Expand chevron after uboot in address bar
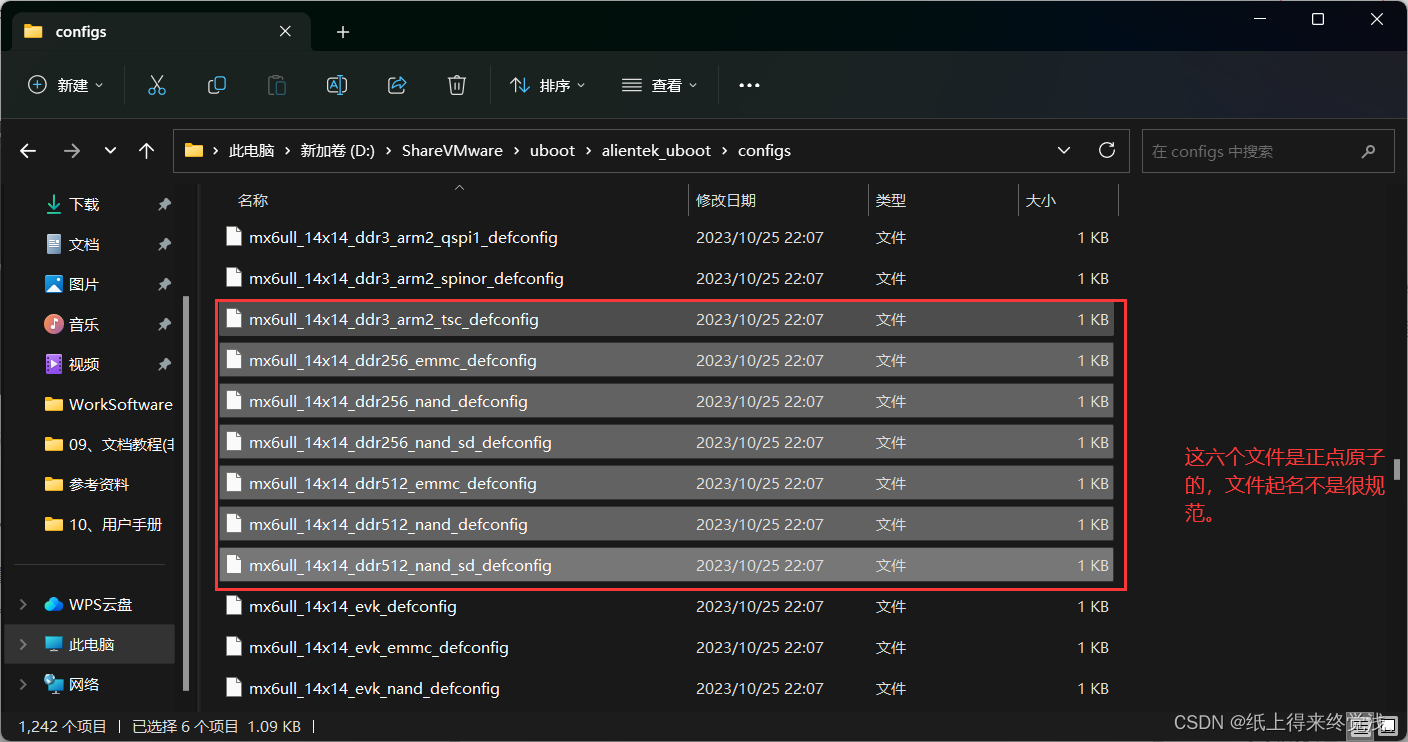The image size is (1408, 742). [x=589, y=151]
